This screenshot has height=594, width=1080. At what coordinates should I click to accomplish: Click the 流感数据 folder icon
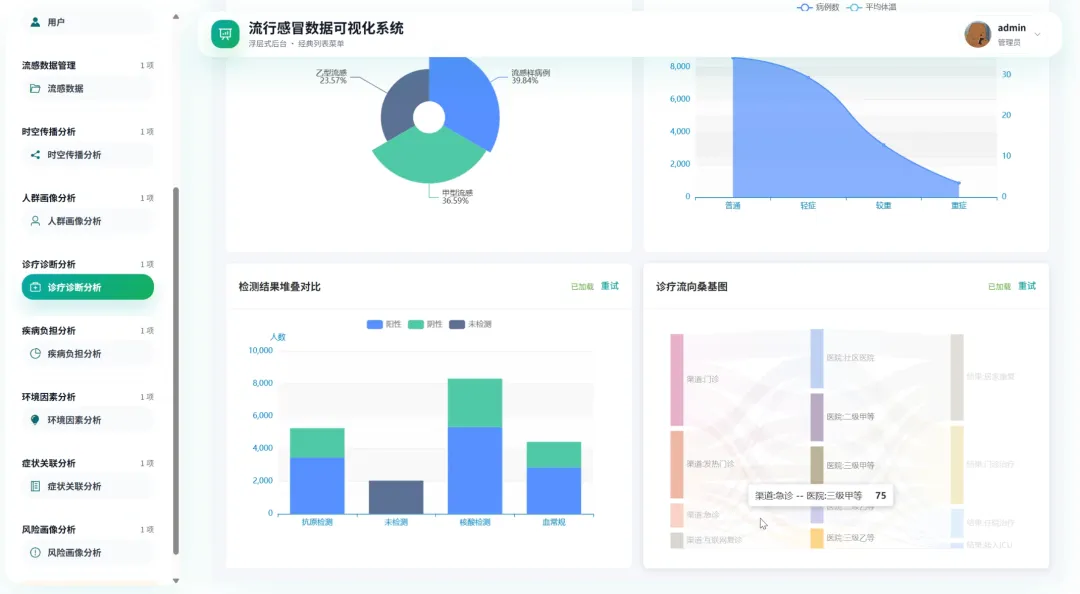click(x=35, y=88)
